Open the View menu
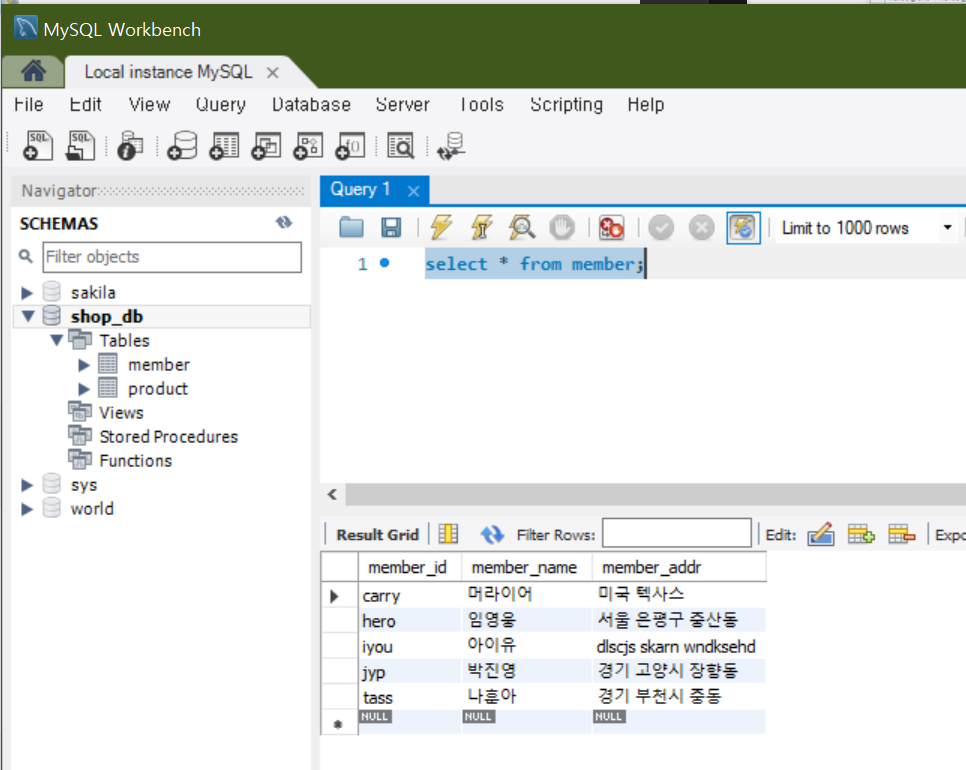Screen dimensions: 966x770 149,105
